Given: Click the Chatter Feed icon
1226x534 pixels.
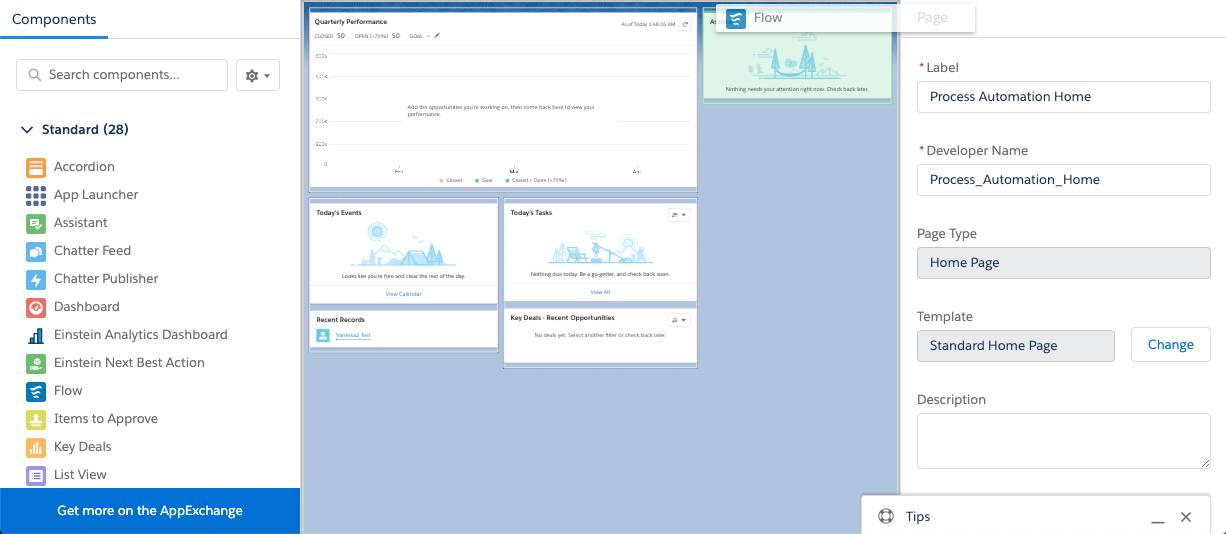Looking at the screenshot, I should pyautogui.click(x=36, y=251).
